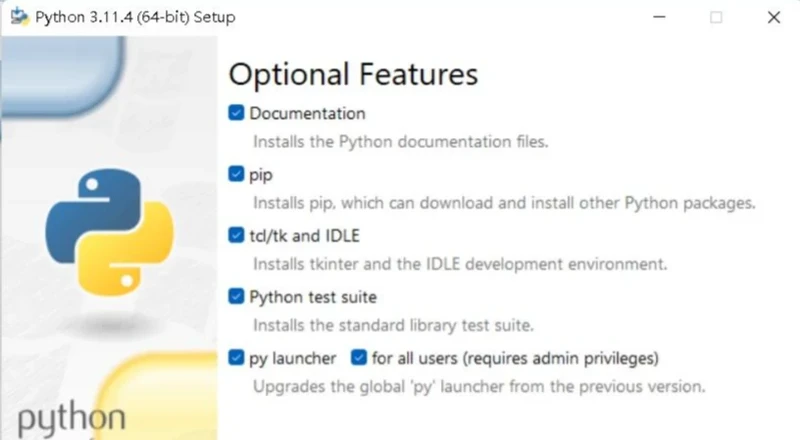Click the 'Python test suite' label text
Image resolution: width=800 pixels, height=440 pixels.
click(x=312, y=297)
